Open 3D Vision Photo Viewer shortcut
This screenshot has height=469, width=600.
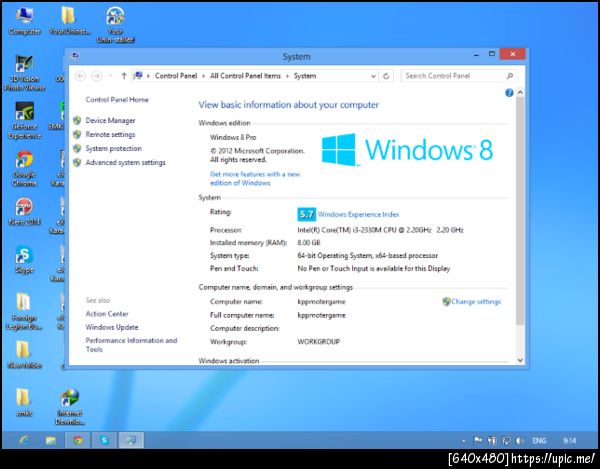24,73
